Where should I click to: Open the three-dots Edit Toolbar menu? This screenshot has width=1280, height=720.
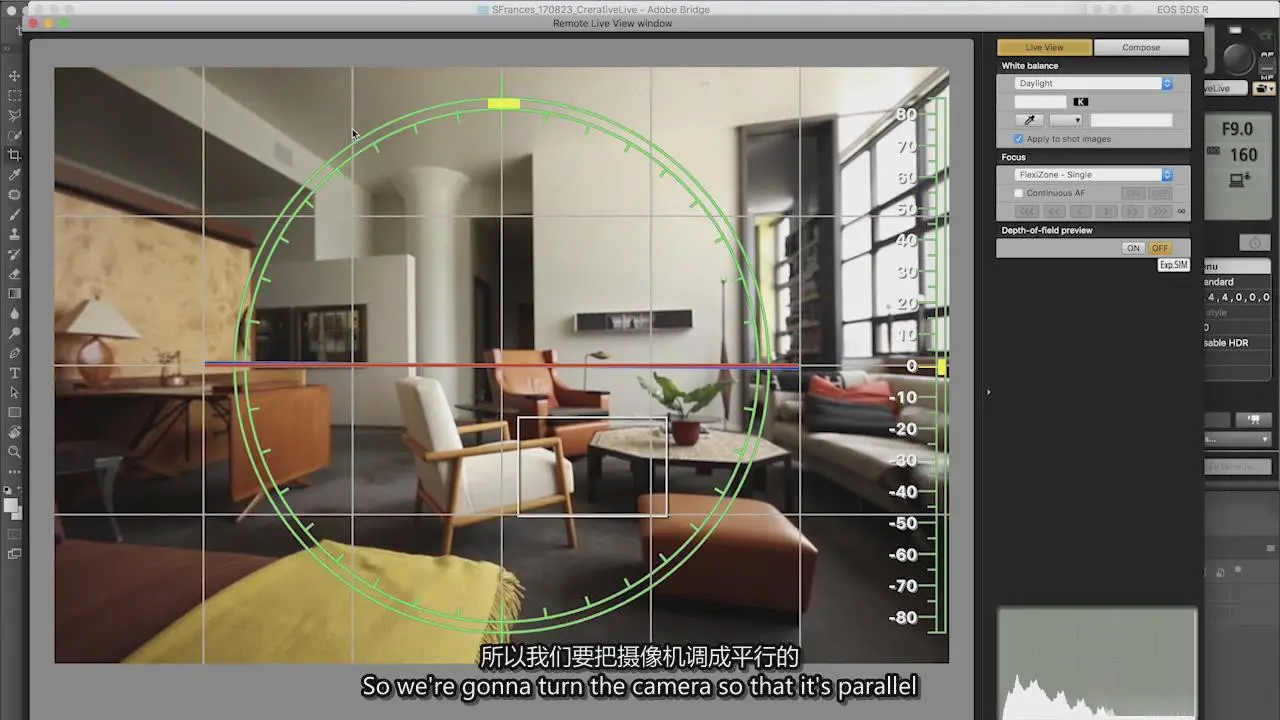coord(14,471)
